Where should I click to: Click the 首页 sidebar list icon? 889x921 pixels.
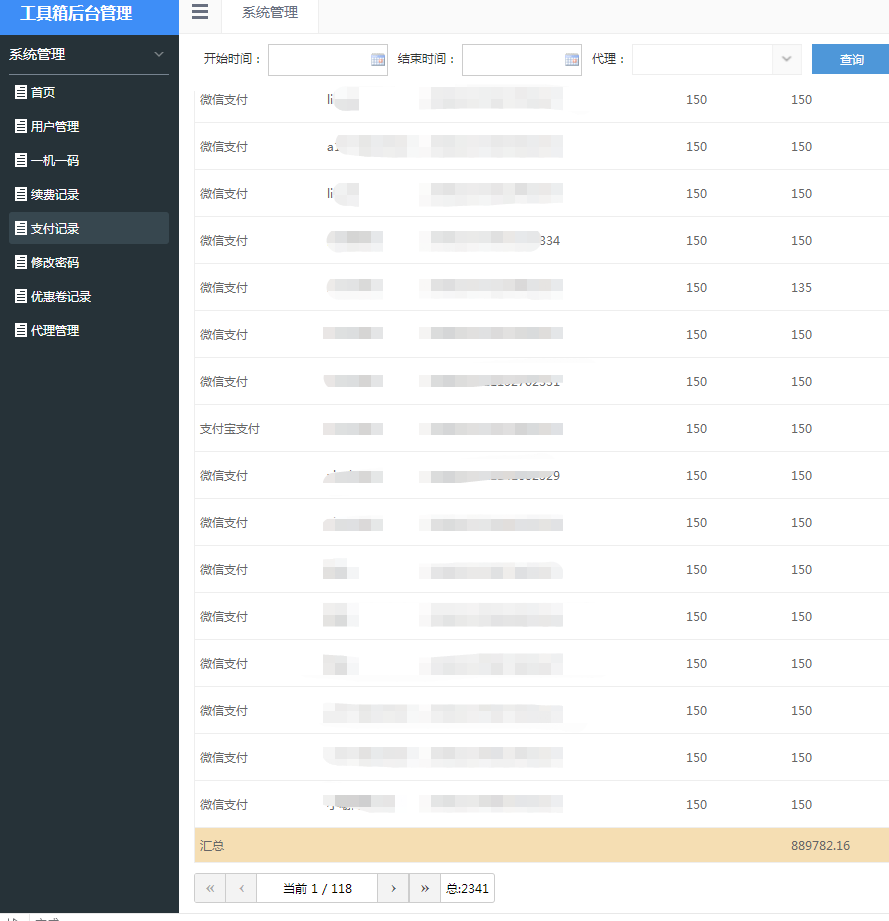tap(21, 92)
